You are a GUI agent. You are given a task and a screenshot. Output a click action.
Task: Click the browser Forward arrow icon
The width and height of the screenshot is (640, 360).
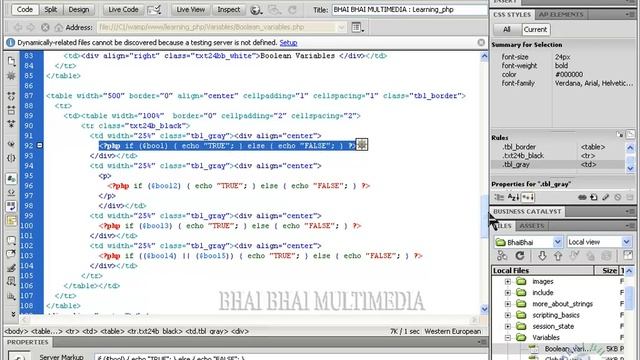point(31,27)
